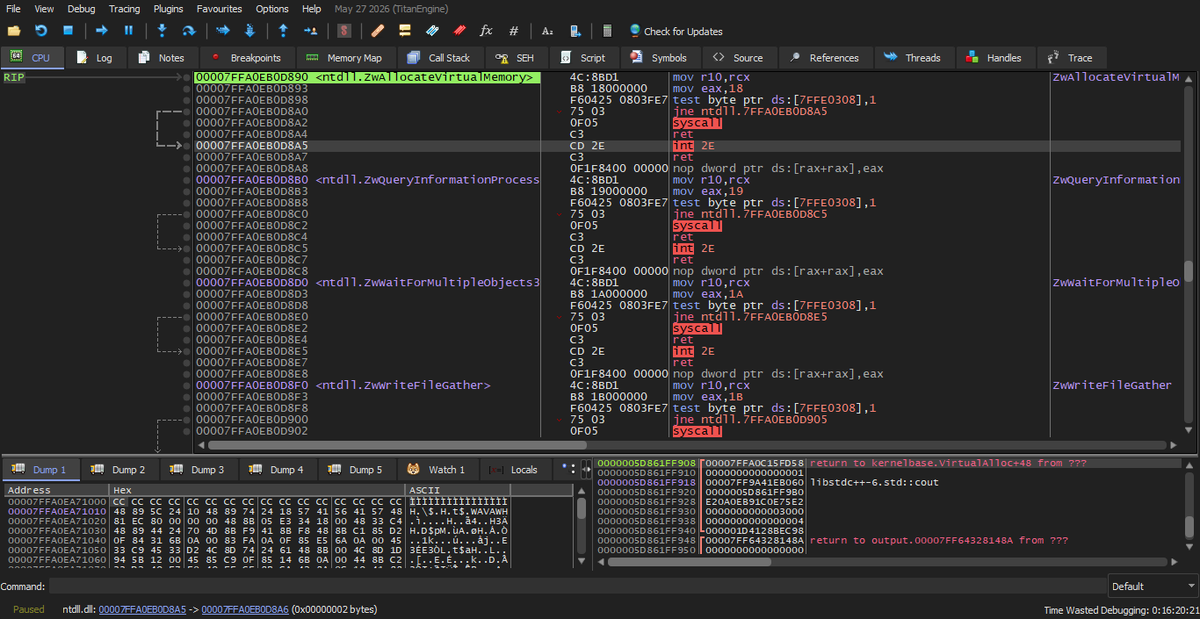Image resolution: width=1200 pixels, height=619 pixels.
Task: Toggle breakpoint bullet at address 00007FFA0EB0D8A5
Action: tap(188, 146)
